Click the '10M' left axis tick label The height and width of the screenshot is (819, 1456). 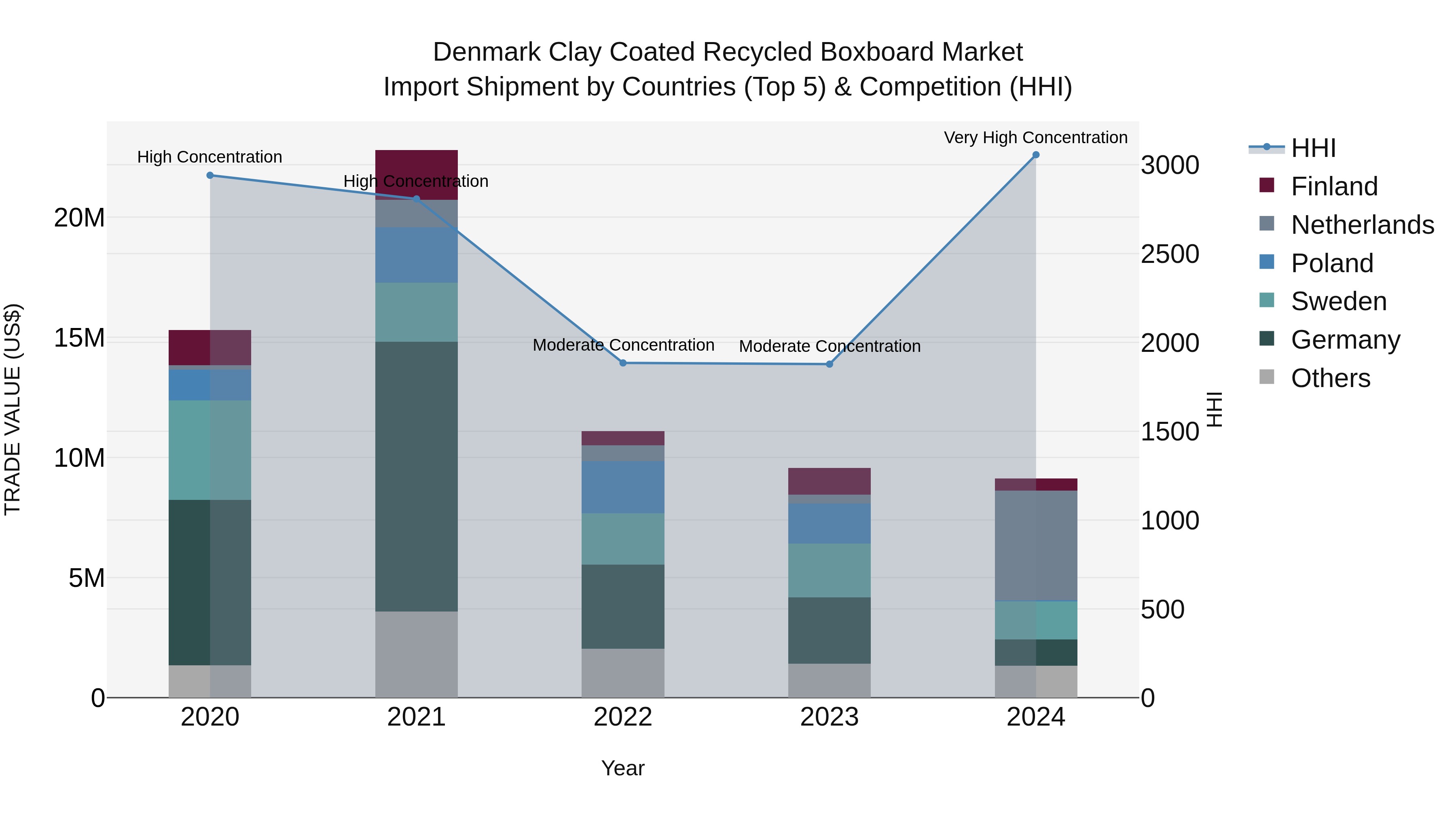(x=79, y=458)
